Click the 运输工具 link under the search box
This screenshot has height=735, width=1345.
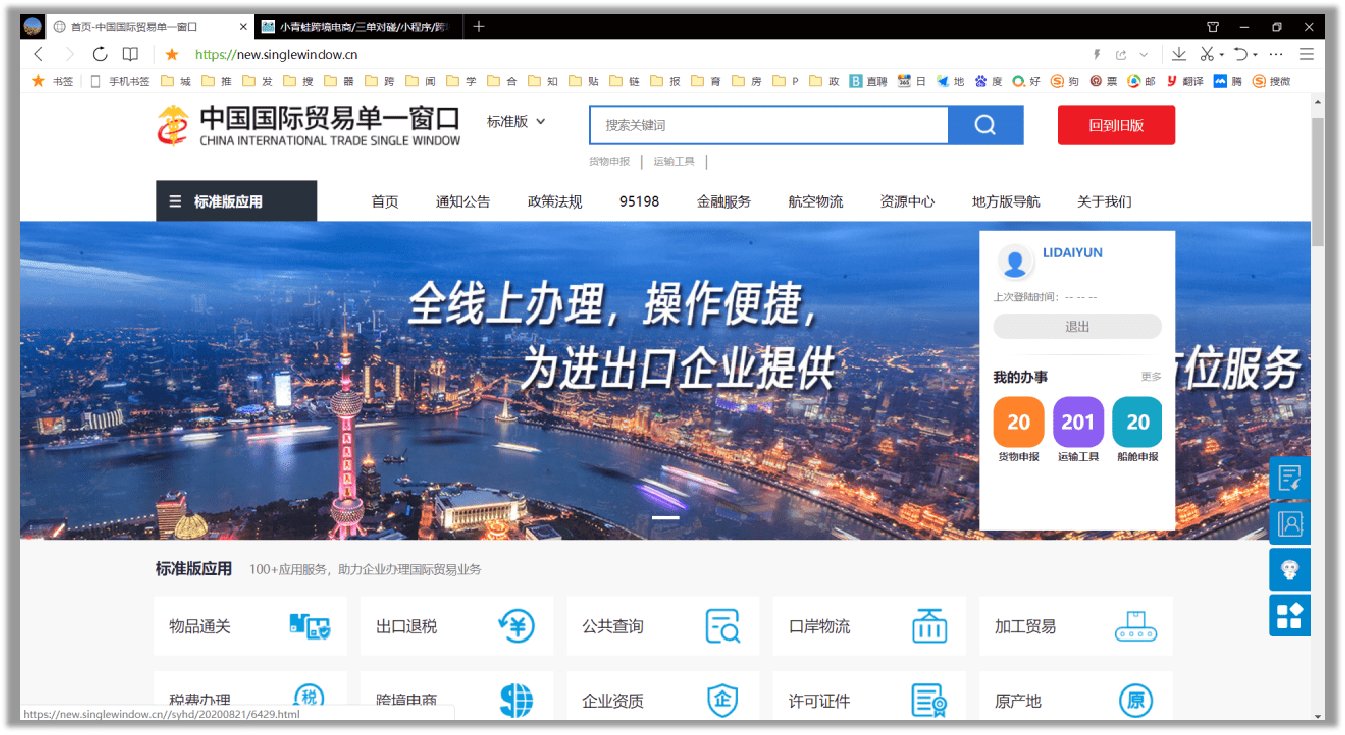(674, 161)
